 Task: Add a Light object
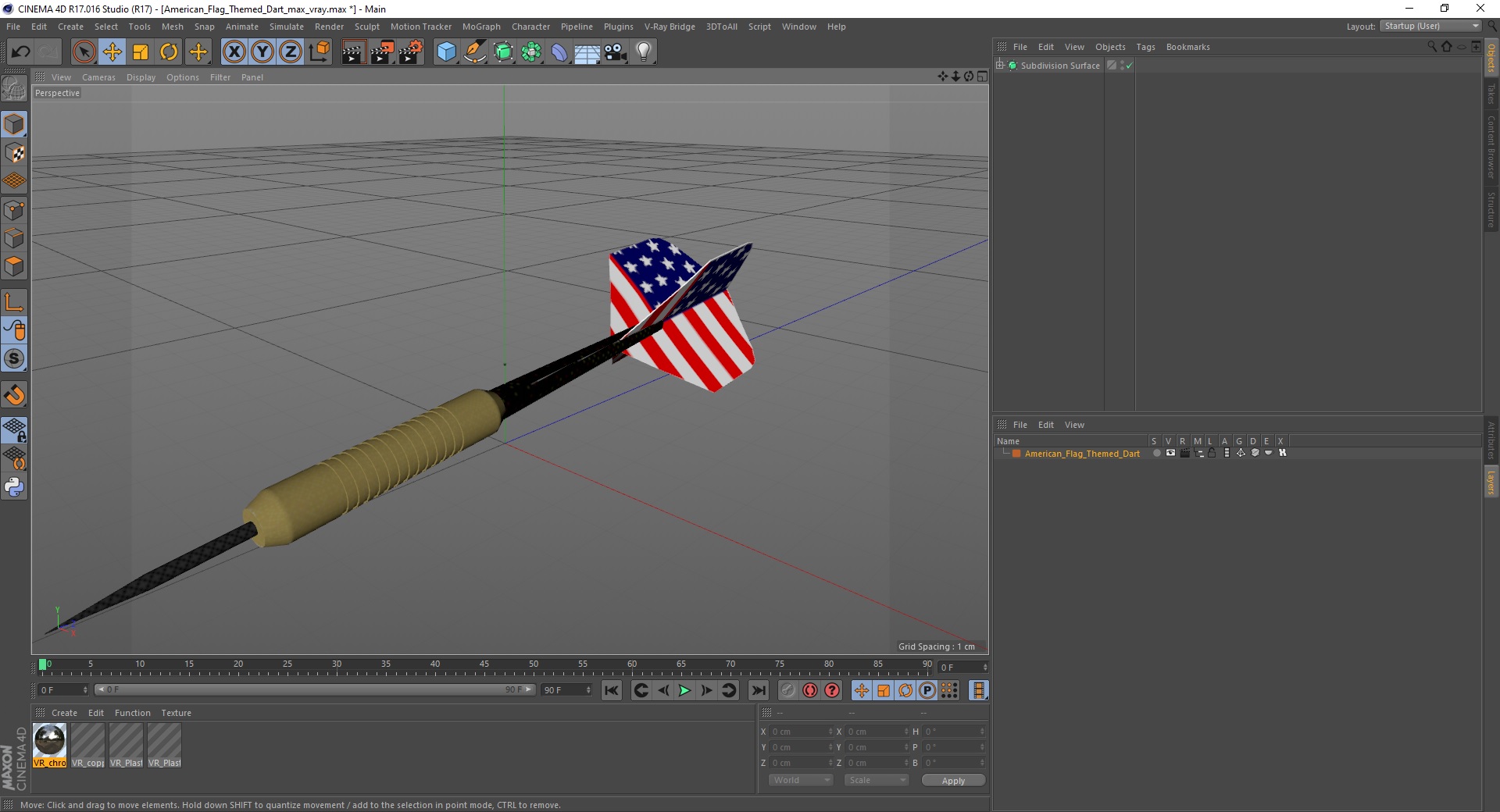pos(644,52)
